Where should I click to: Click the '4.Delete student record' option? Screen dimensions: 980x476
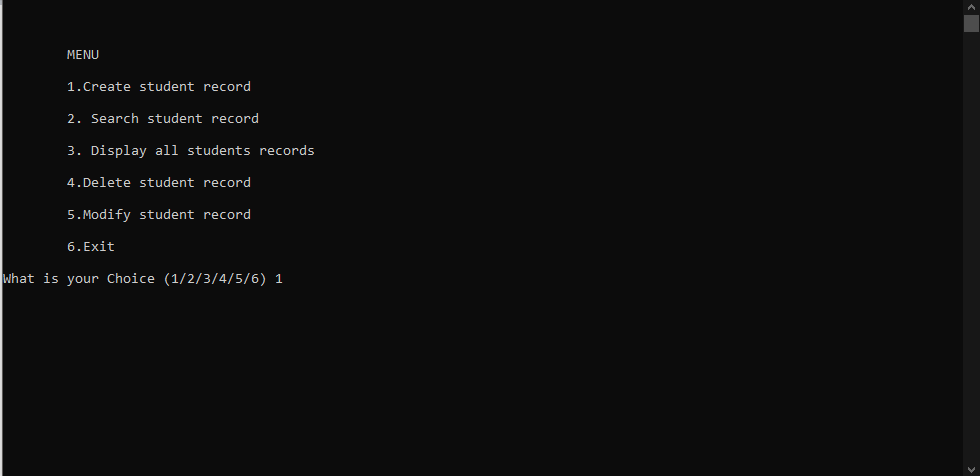[x=159, y=182]
